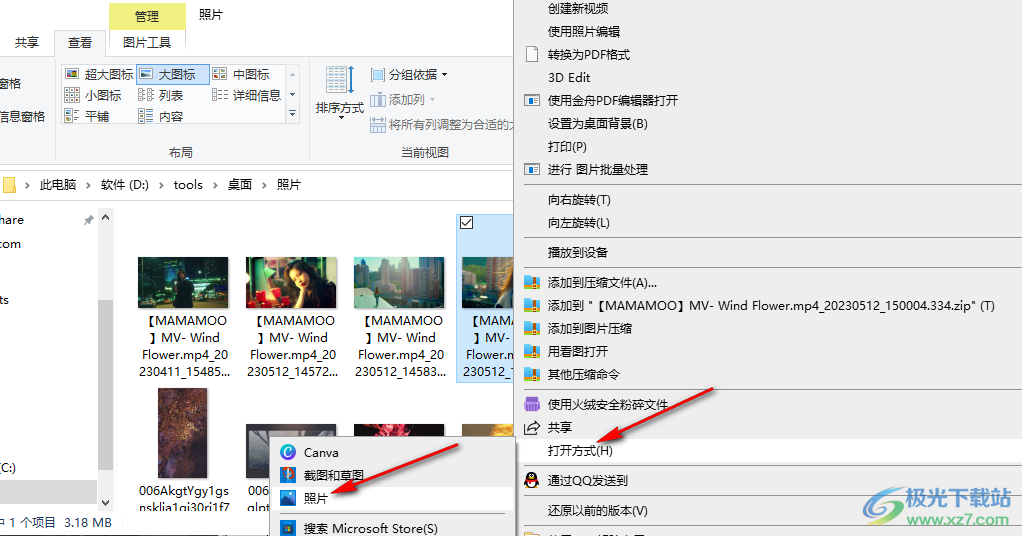
Task: Go to 此电脑 in address path
Action: 58,185
